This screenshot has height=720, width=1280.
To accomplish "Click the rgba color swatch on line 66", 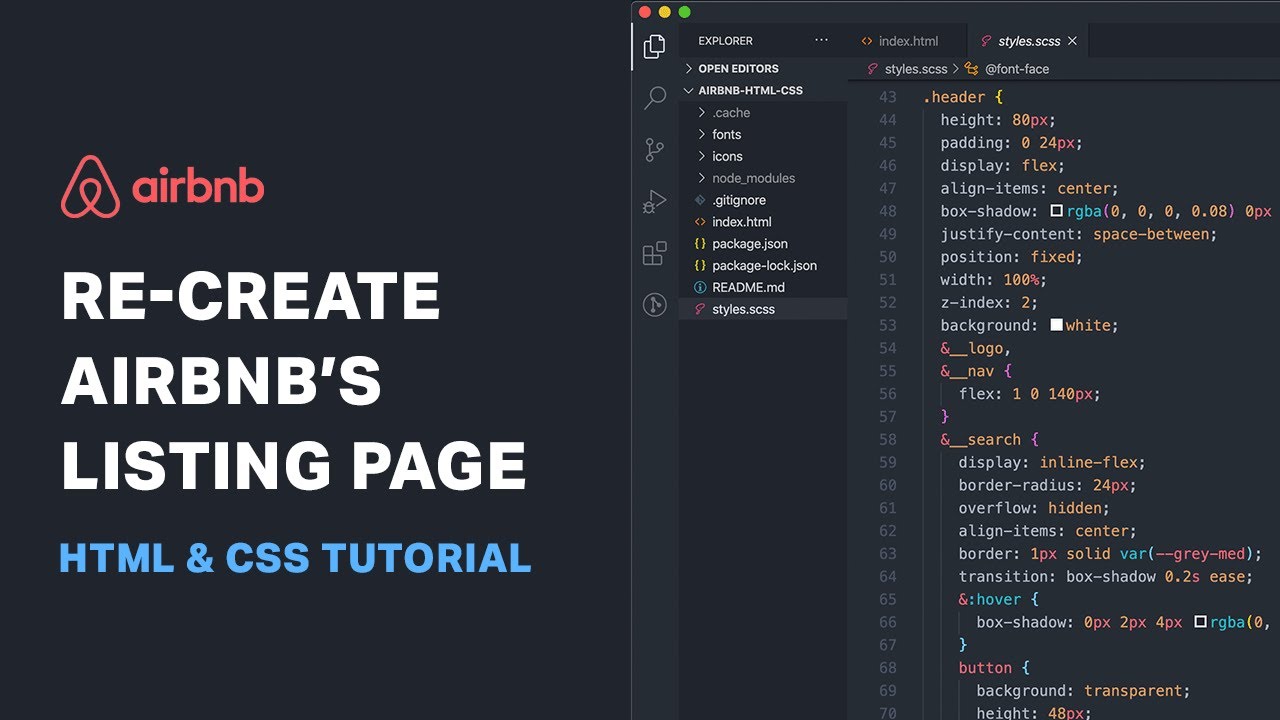I will coord(1200,622).
